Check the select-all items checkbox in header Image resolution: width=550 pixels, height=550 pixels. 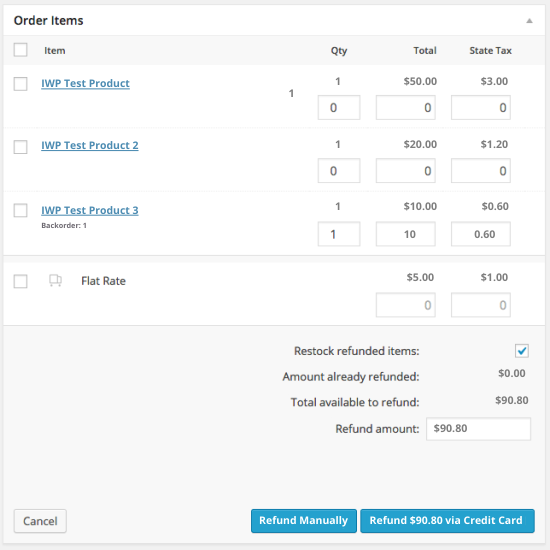click(x=20, y=50)
